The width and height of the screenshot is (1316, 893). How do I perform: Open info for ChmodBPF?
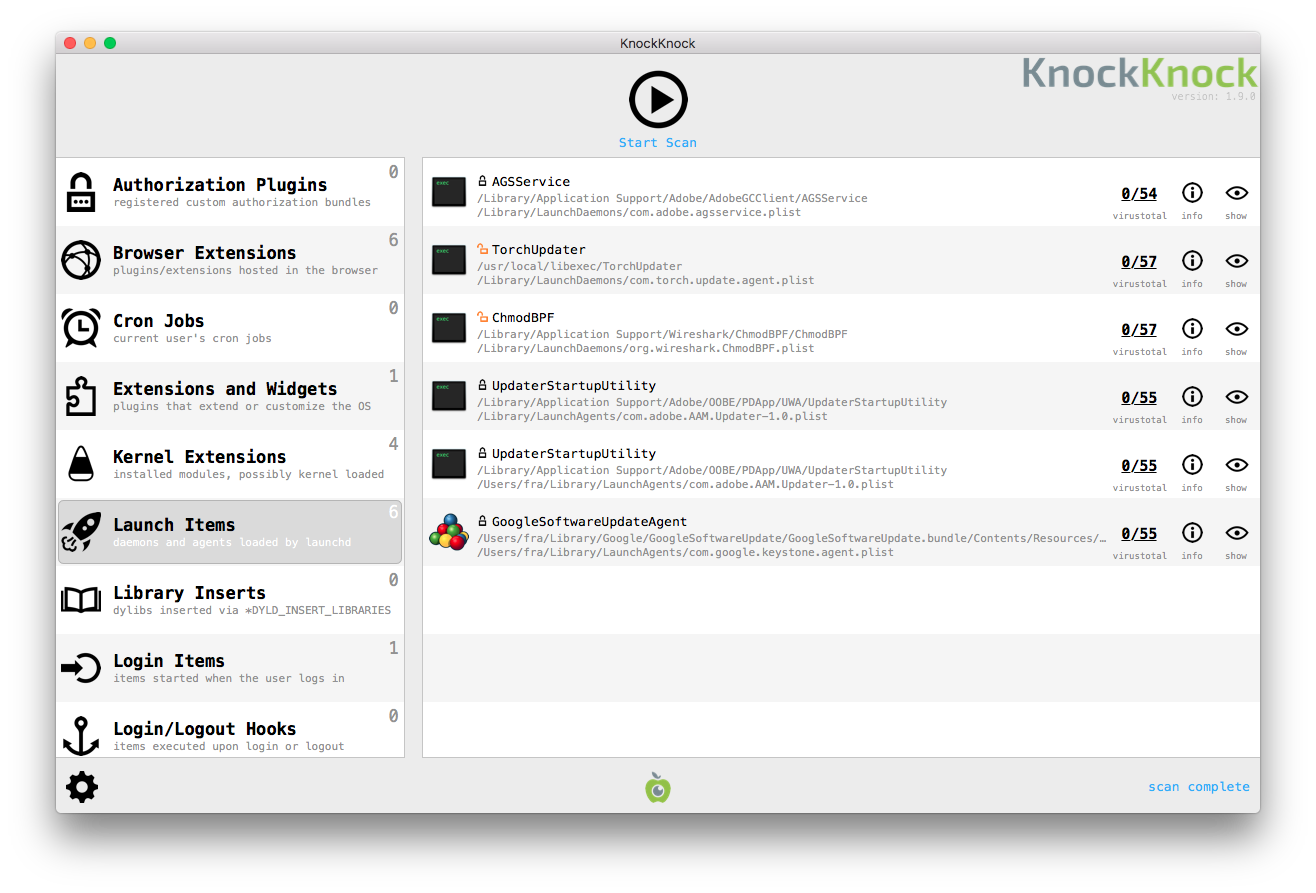click(1192, 329)
